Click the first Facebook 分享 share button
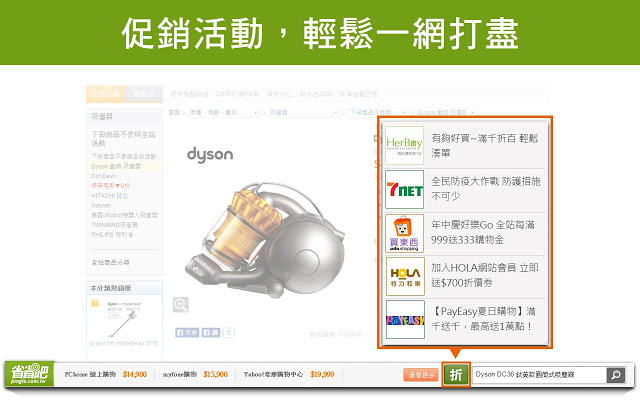640x400 pixels. pos(187,333)
